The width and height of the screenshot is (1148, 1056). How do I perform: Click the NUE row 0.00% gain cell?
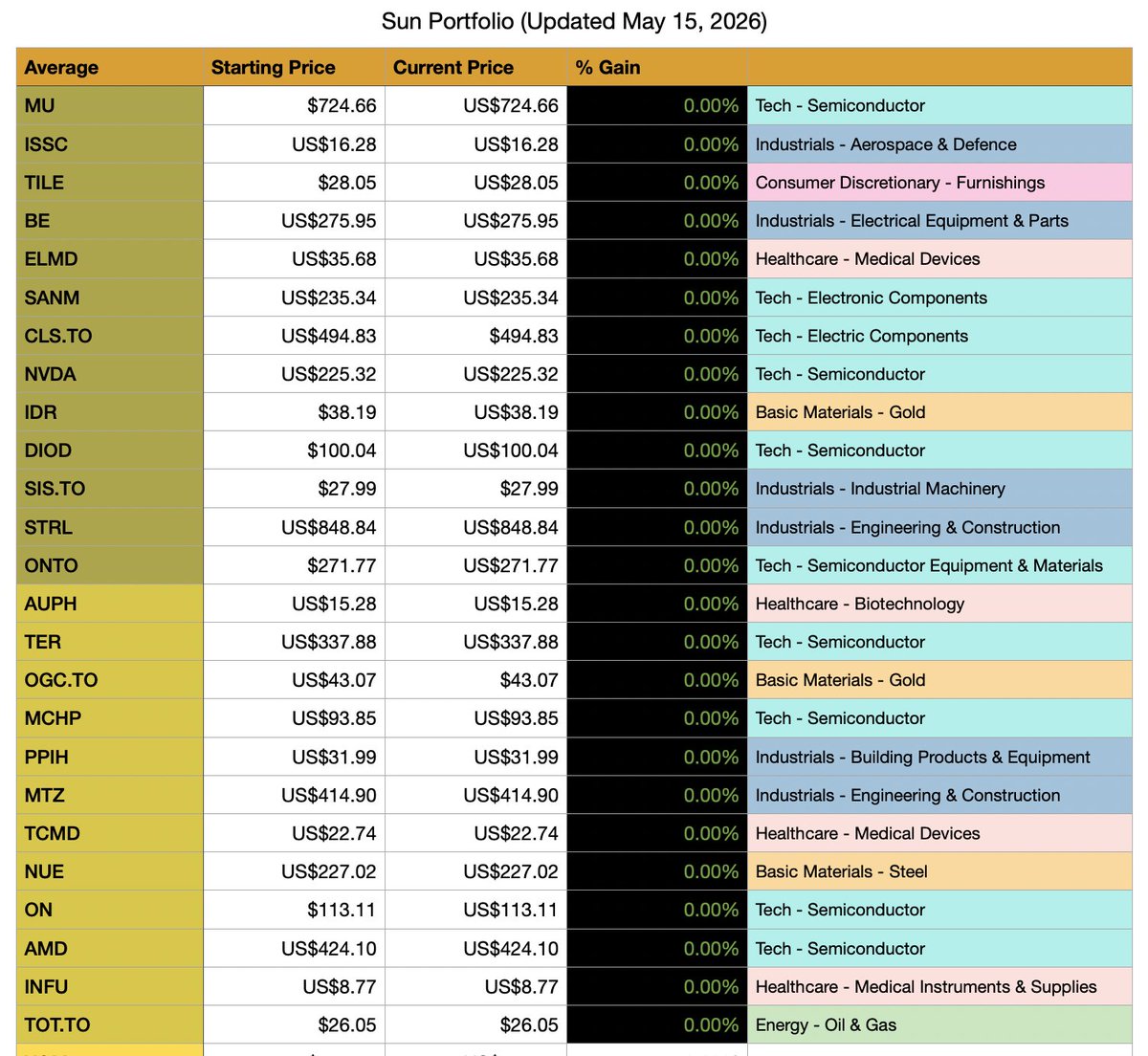pos(657,871)
